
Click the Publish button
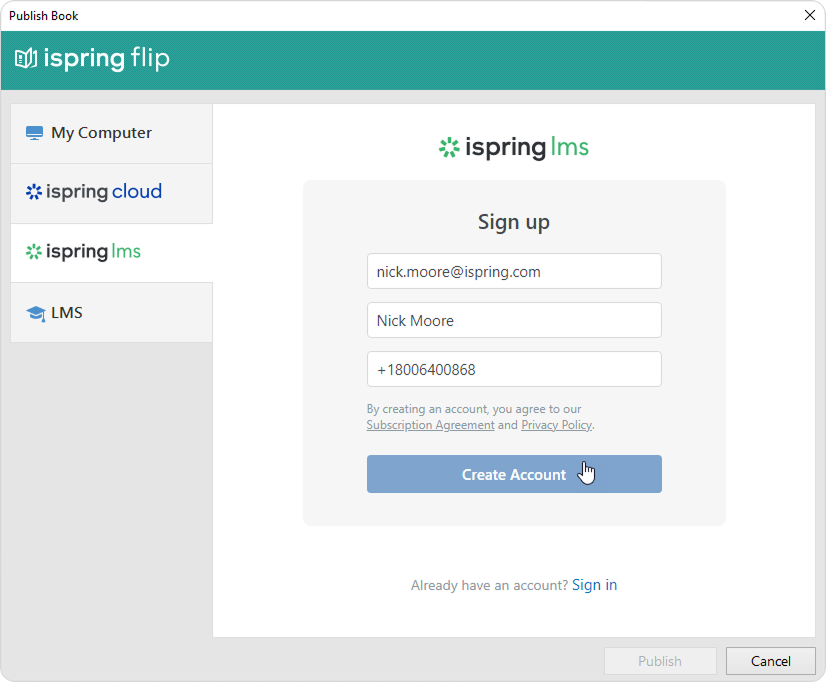[660, 661]
